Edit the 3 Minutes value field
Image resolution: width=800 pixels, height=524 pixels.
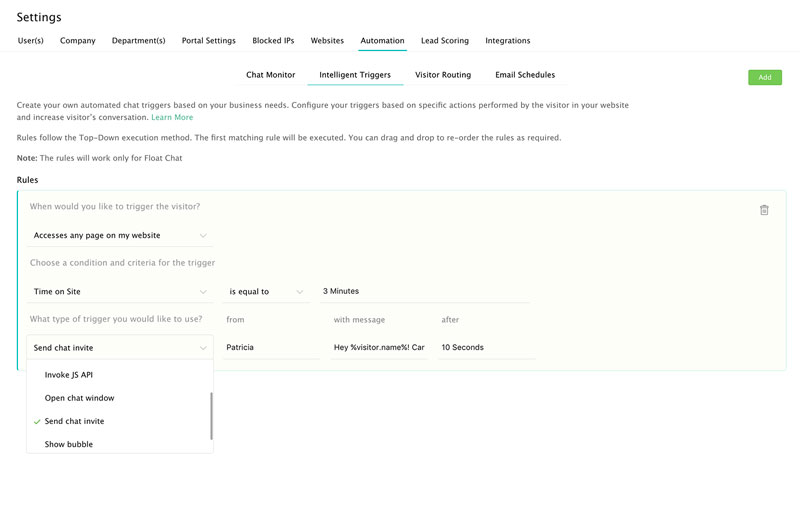(424, 291)
